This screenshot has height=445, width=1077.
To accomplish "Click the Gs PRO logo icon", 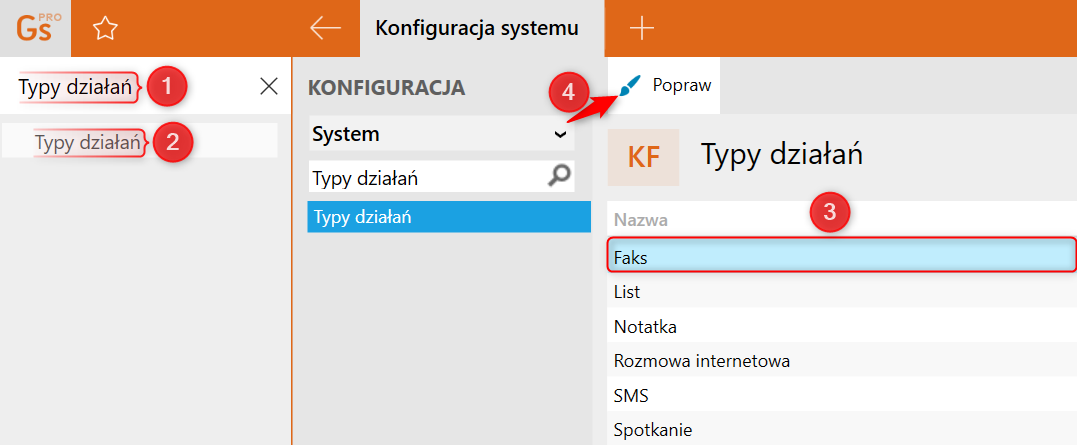I will (x=35, y=28).
